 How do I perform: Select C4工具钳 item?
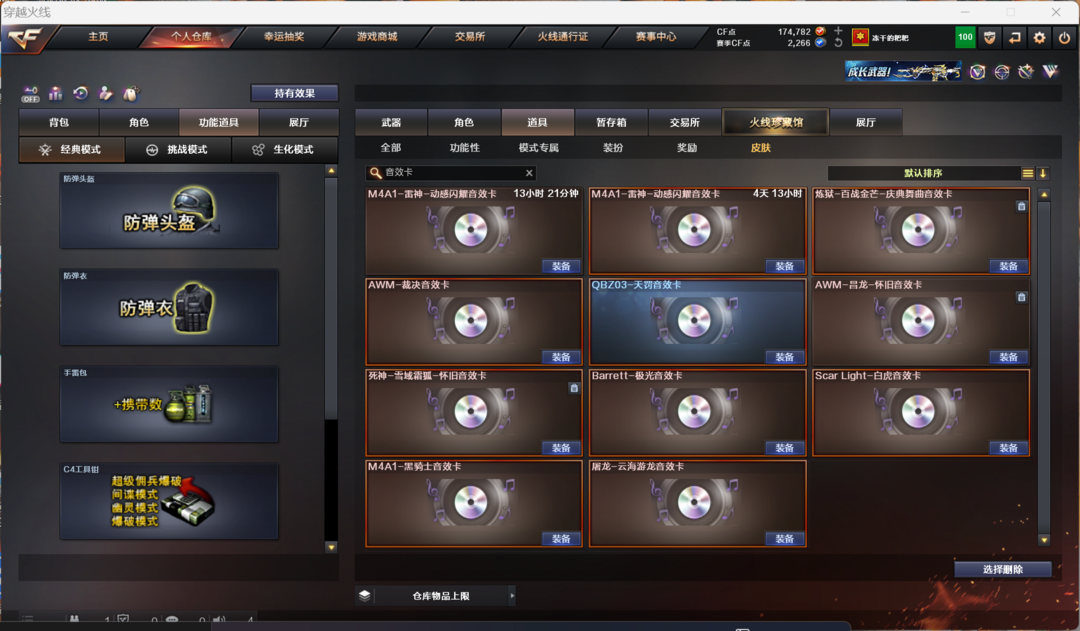pos(169,501)
